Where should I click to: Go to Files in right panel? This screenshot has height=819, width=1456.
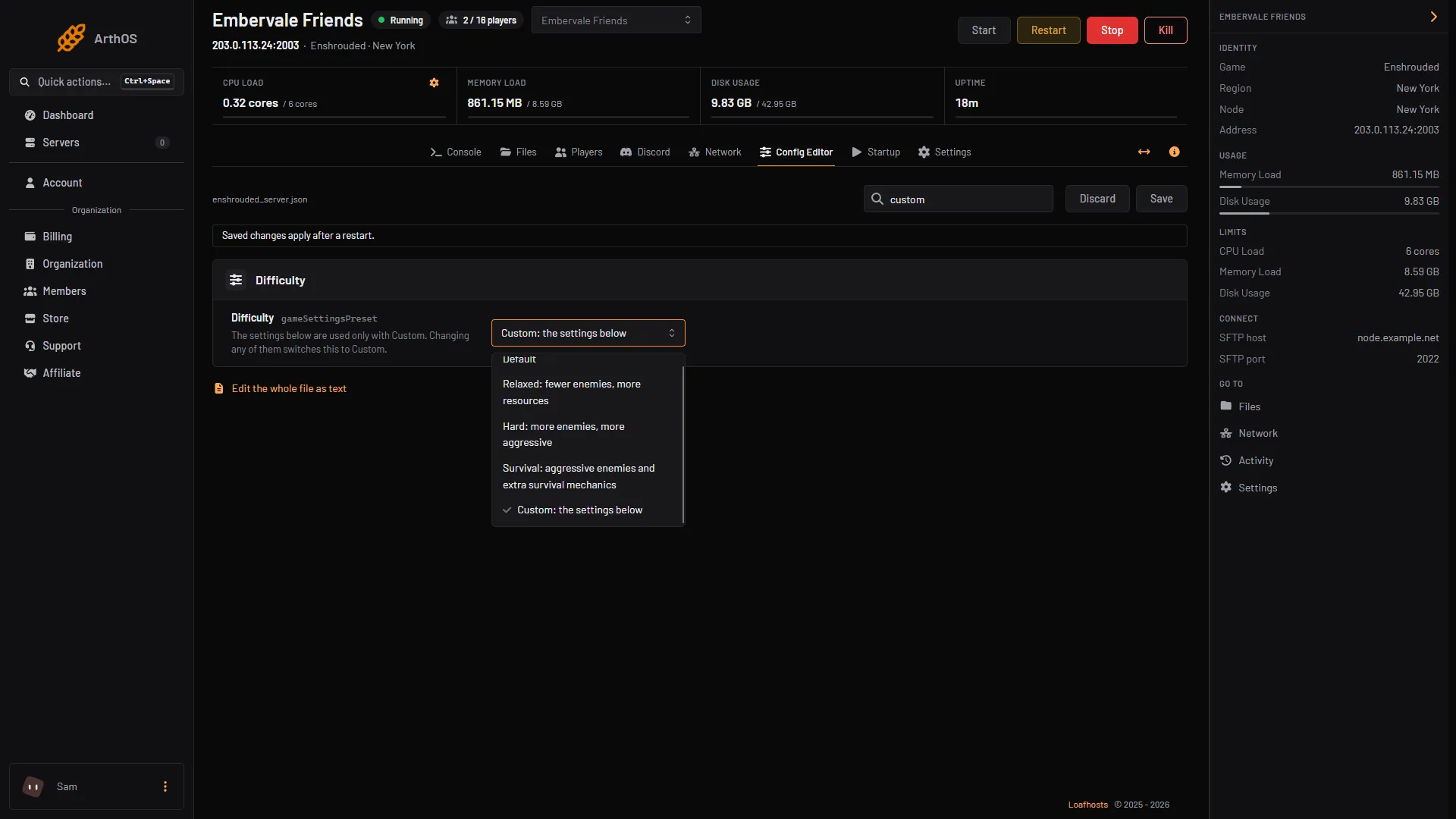[x=1241, y=406]
